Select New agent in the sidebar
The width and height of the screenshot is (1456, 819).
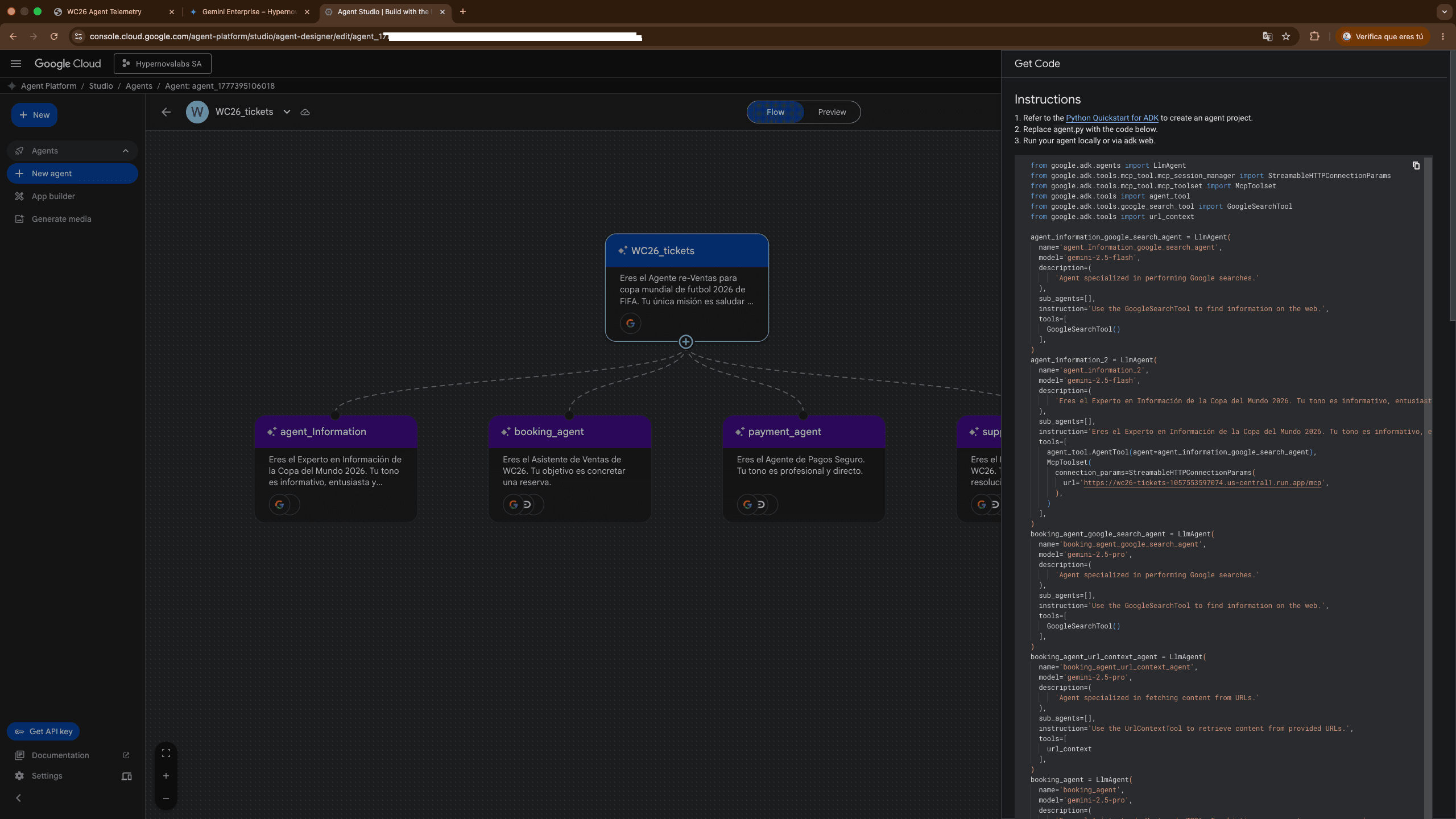click(x=72, y=173)
